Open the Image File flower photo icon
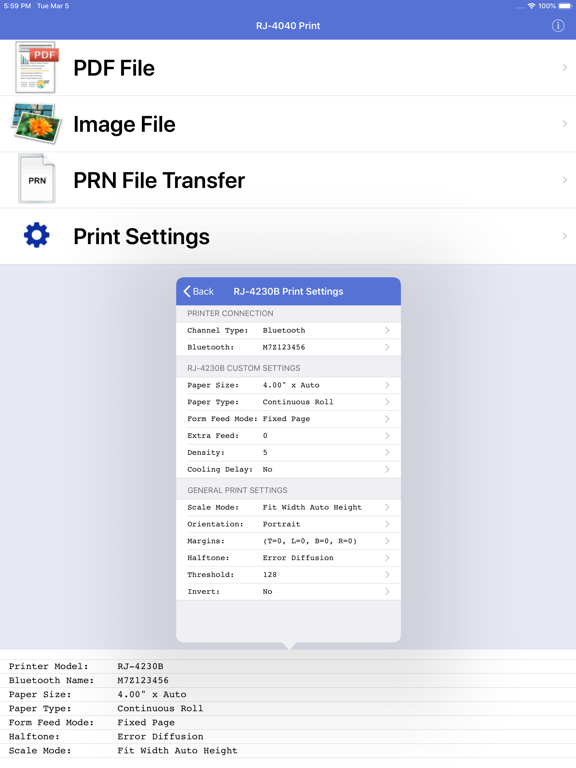 (x=37, y=123)
